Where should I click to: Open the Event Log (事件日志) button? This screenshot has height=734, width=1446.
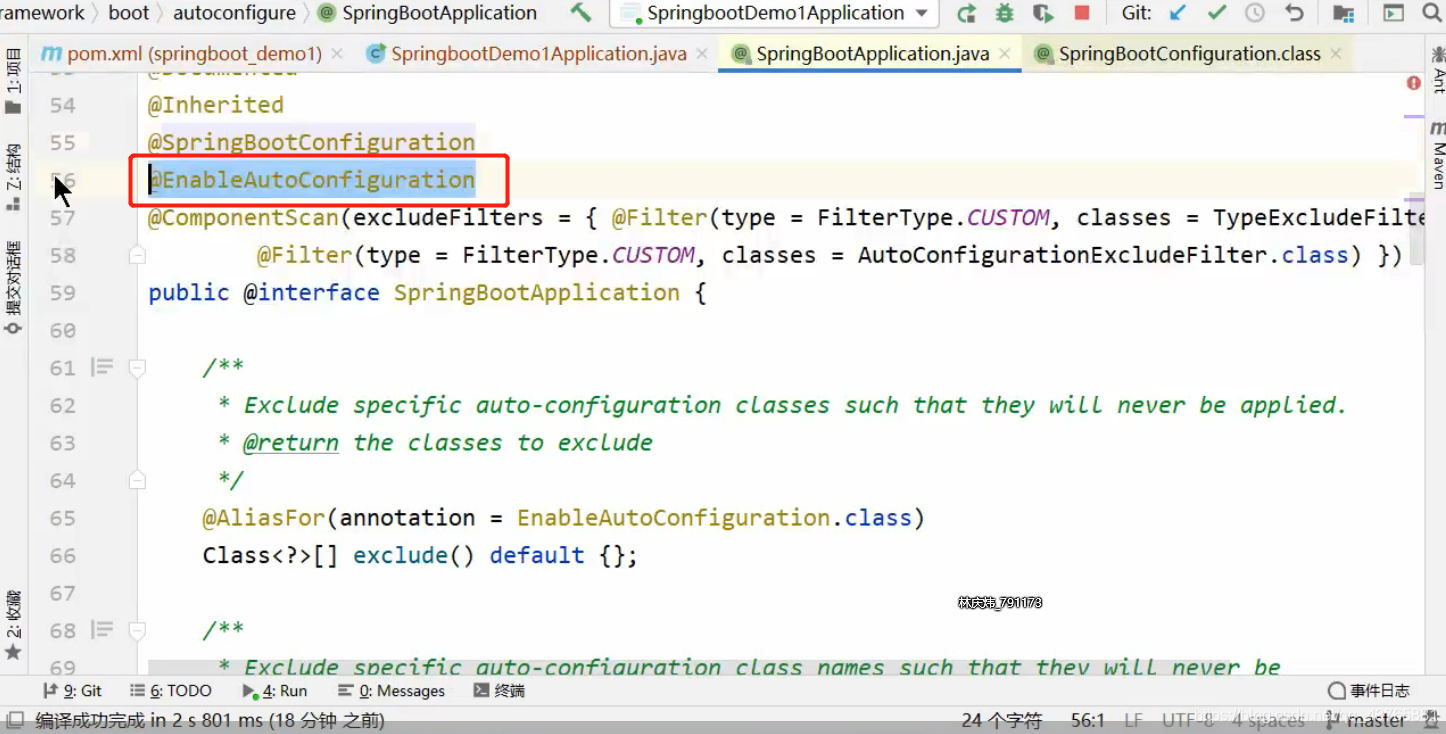pos(1369,691)
